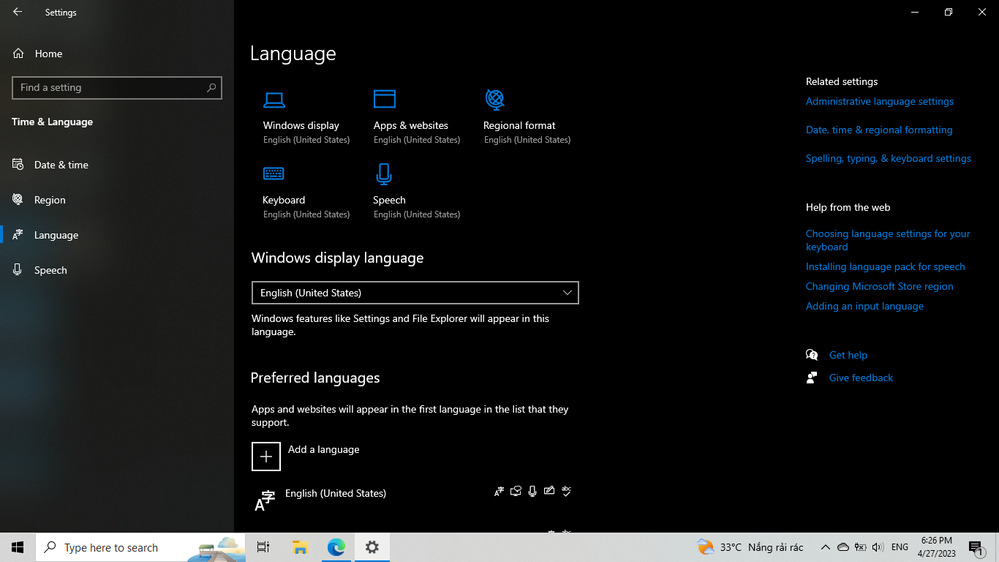
Task: Click the Windows display laptop icon
Action: coord(274,99)
